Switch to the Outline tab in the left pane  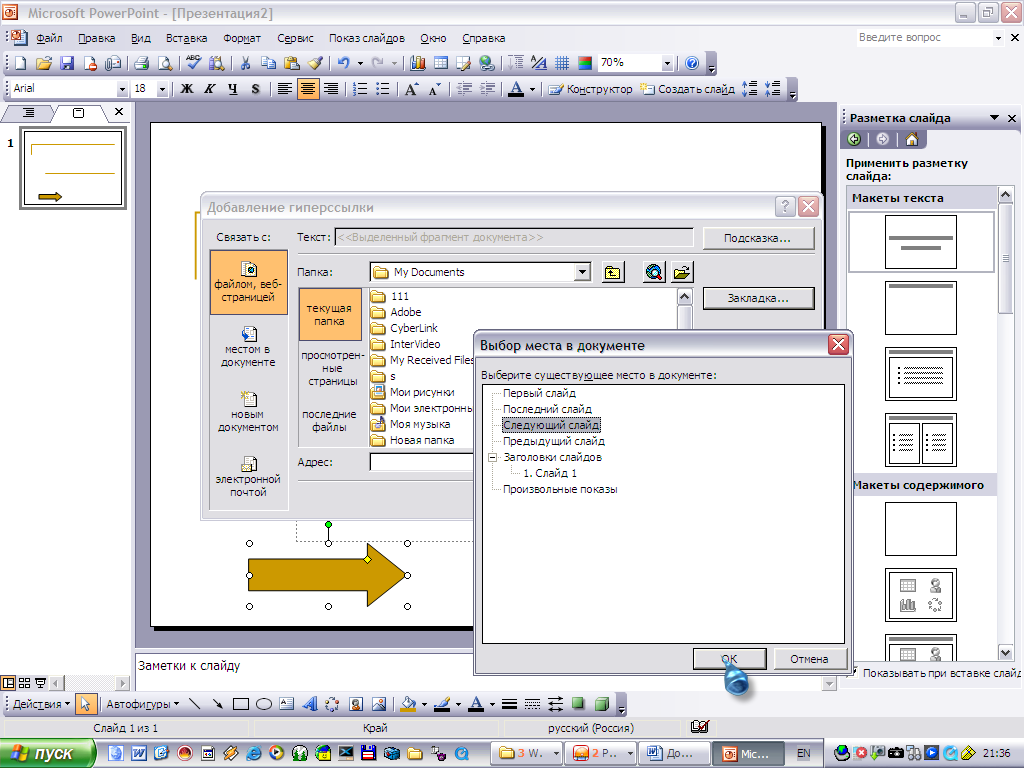[x=28, y=113]
